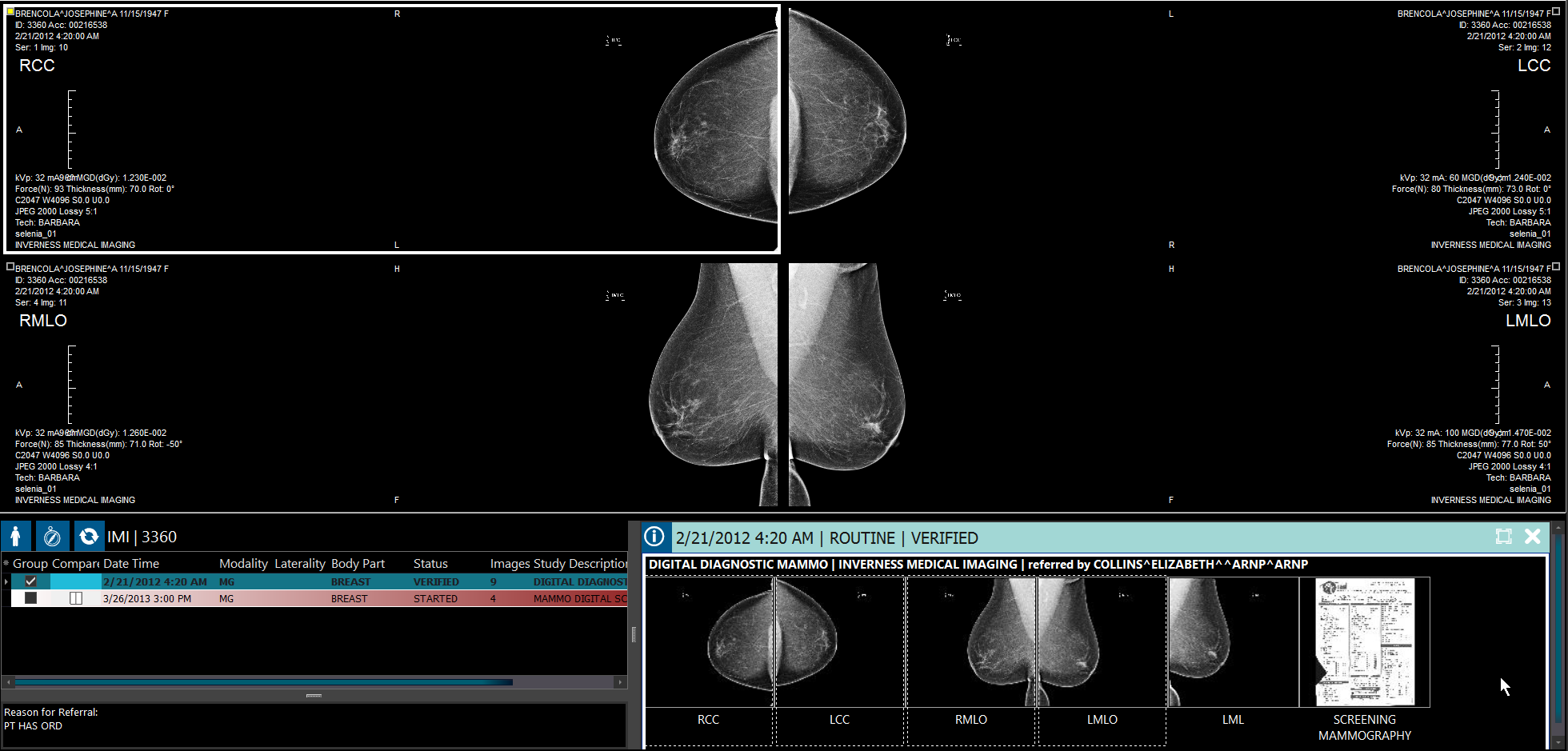Image resolution: width=1568 pixels, height=751 pixels.
Task: Expand the 2/21/2012 study row arrow
Action: click(6, 581)
